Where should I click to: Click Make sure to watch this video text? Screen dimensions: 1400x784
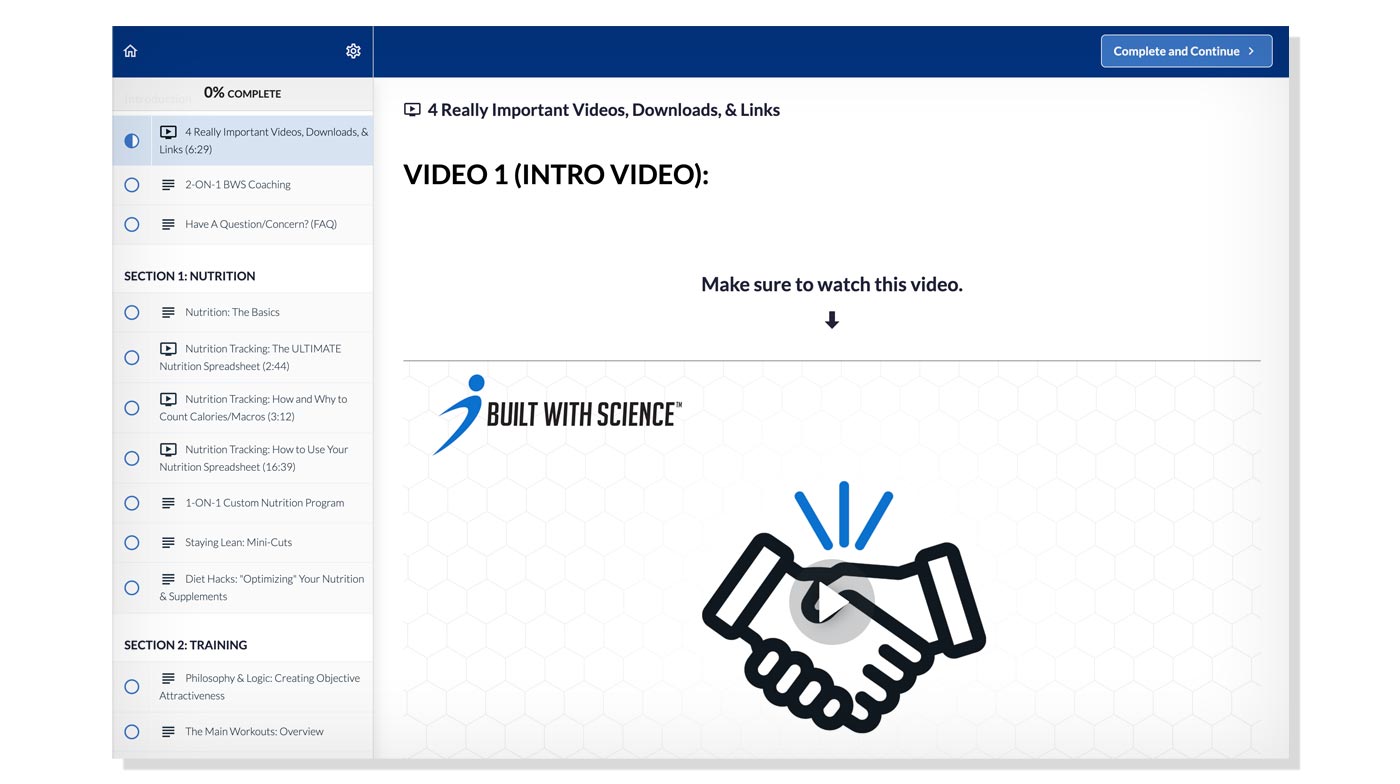(x=832, y=285)
